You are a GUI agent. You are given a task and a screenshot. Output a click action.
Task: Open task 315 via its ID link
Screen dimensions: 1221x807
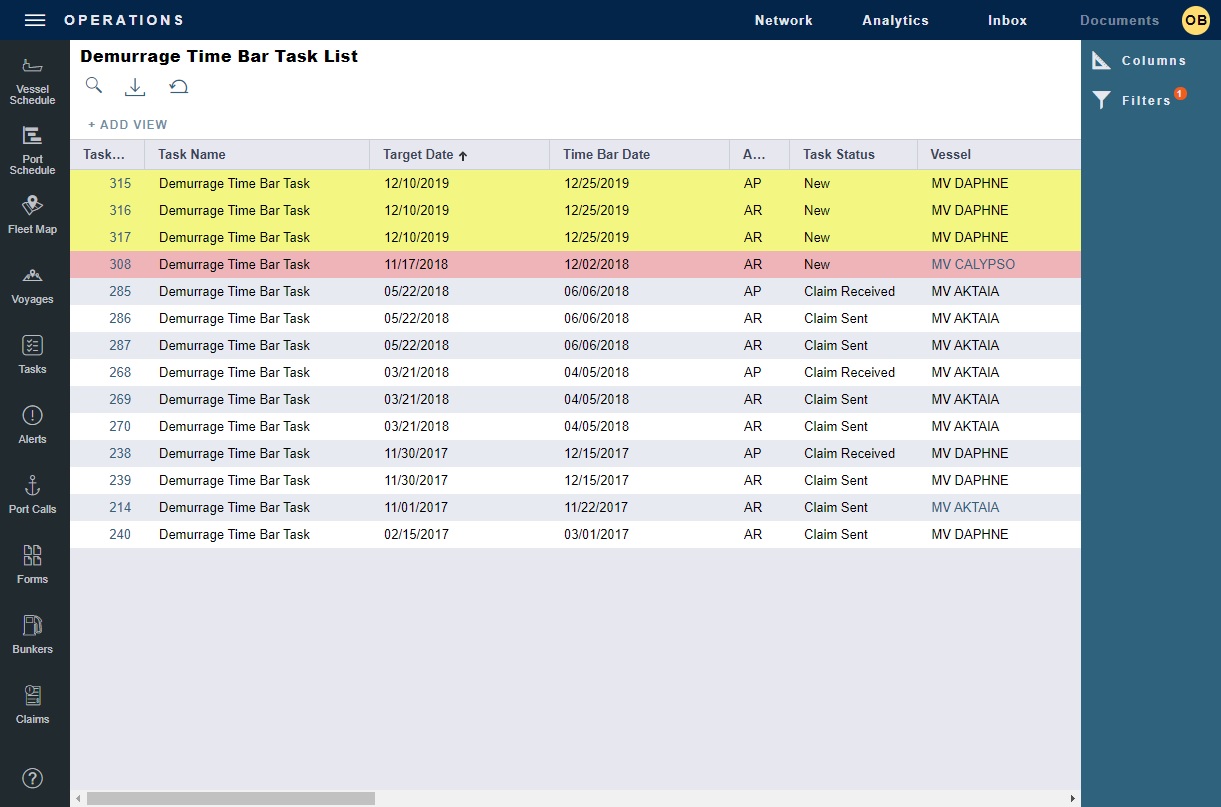click(x=119, y=183)
